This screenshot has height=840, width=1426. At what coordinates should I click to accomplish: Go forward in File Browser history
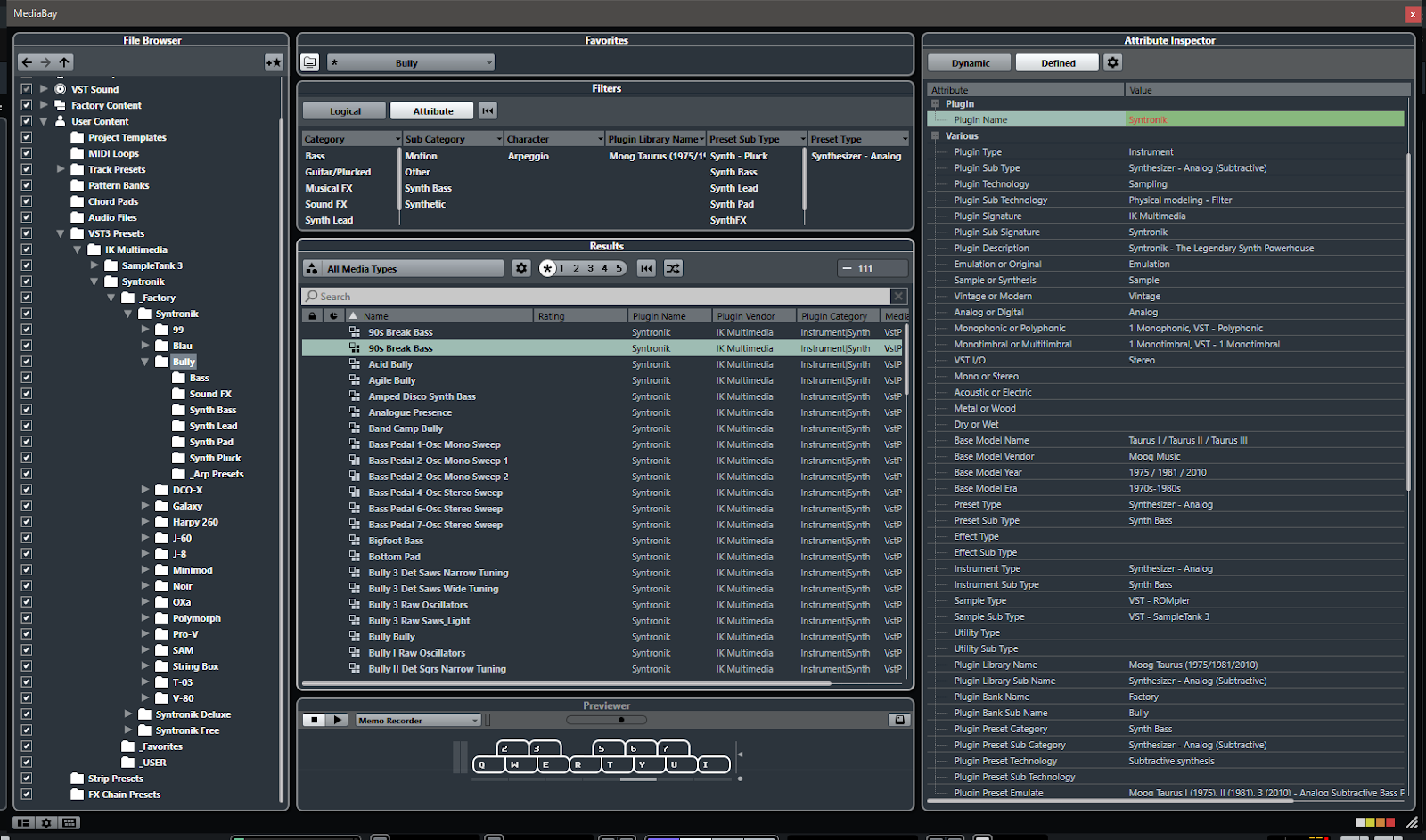[x=45, y=62]
